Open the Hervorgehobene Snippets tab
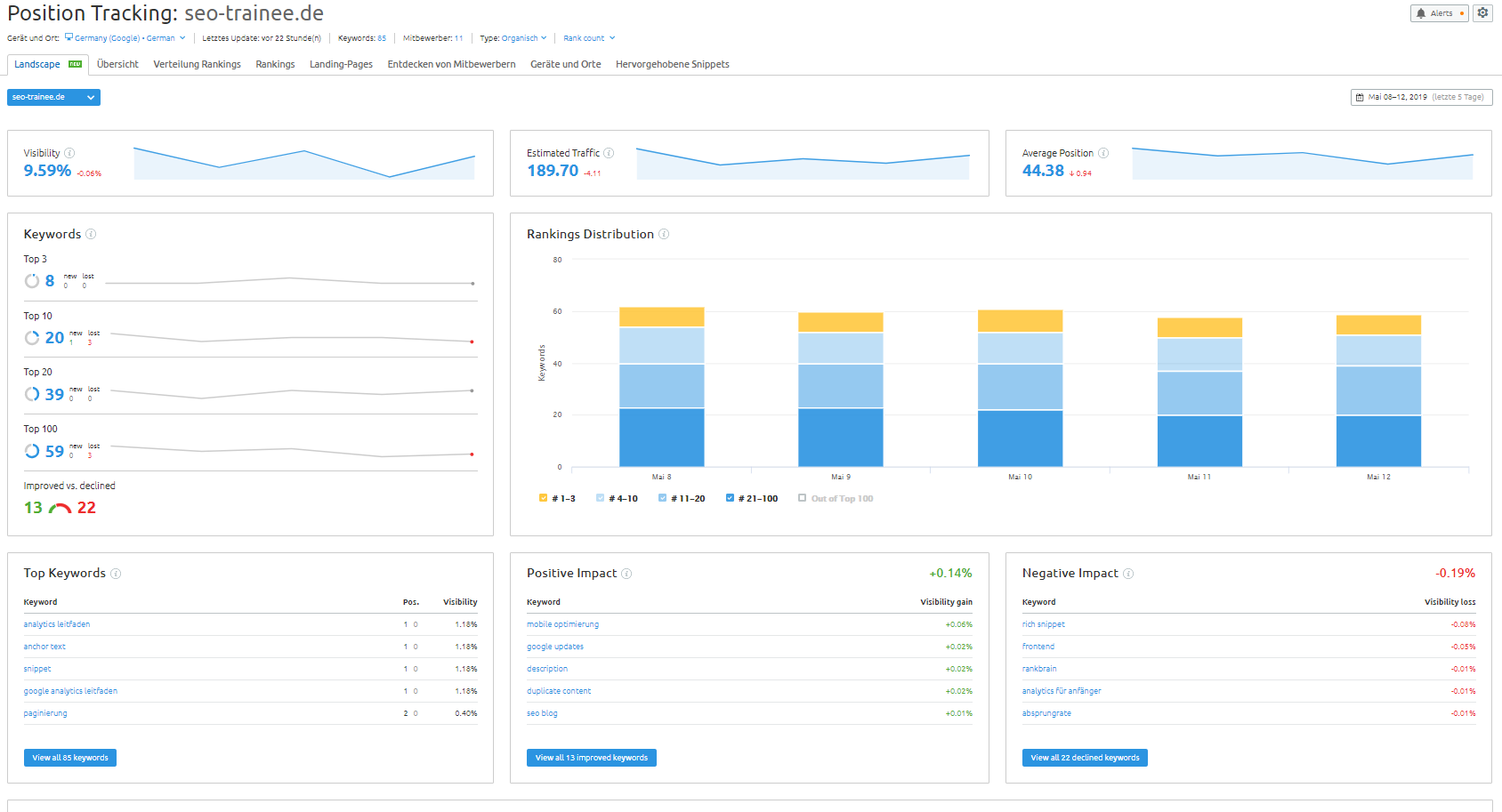The image size is (1502, 812). point(672,63)
